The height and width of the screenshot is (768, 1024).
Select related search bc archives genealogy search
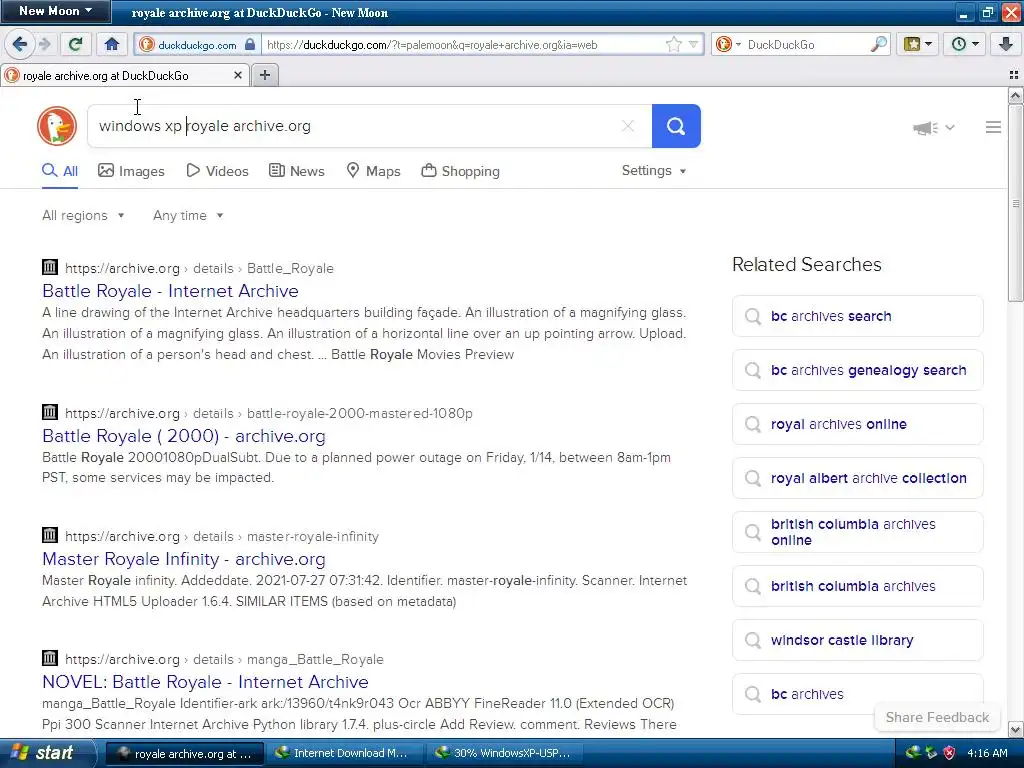pos(857,370)
